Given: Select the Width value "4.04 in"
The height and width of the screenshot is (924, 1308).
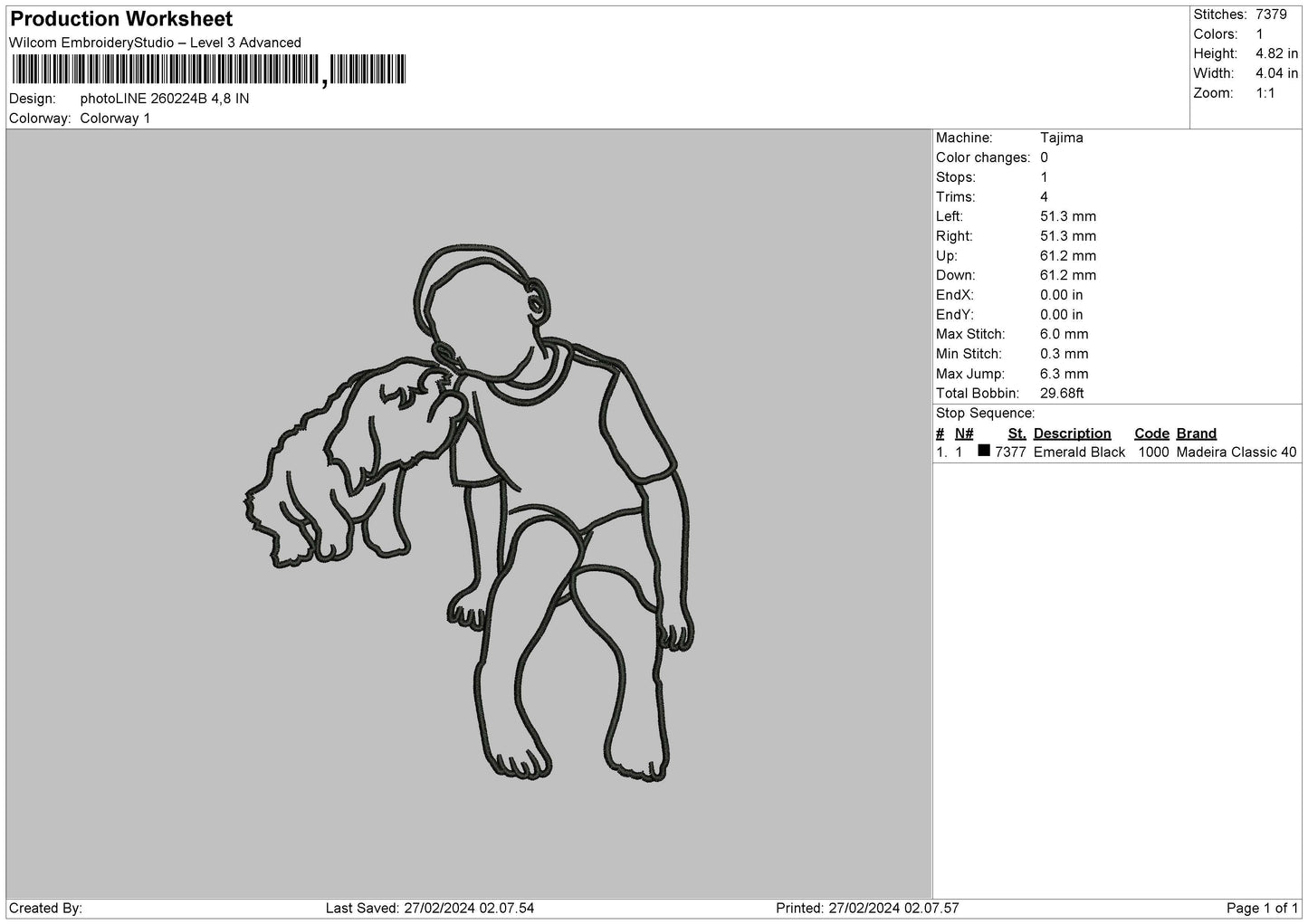Looking at the screenshot, I should pyautogui.click(x=1276, y=73).
